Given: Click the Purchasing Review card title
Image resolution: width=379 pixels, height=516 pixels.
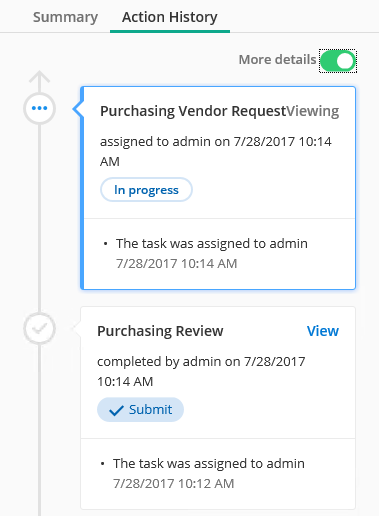Looking at the screenshot, I should tap(160, 331).
